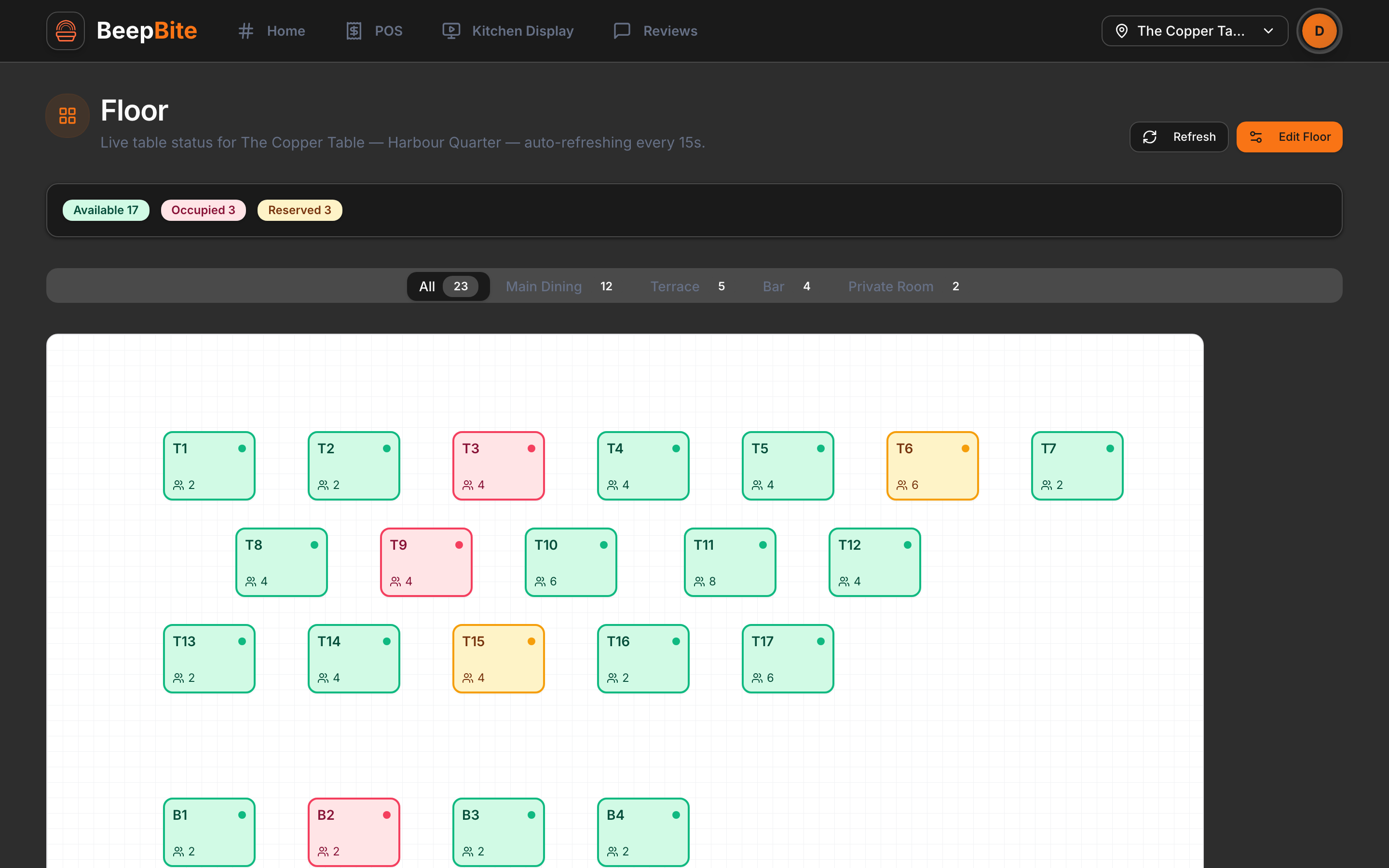Click the Reserved 3 status badge
The height and width of the screenshot is (868, 1389).
(300, 210)
